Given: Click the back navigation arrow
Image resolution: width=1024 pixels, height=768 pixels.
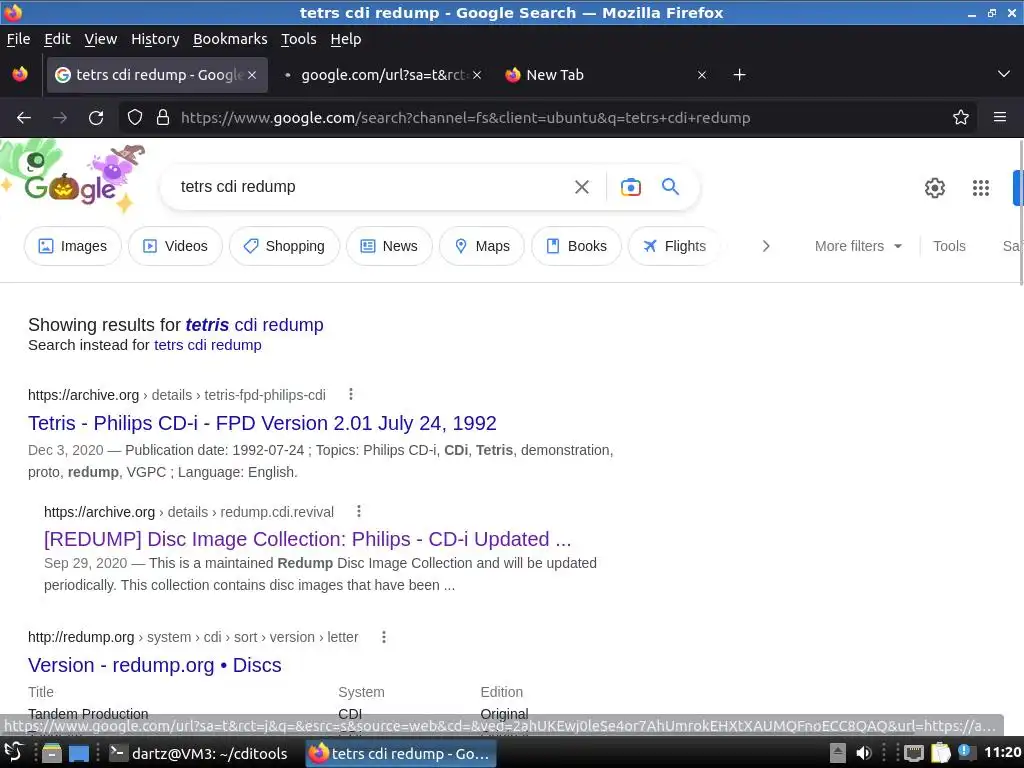Looking at the screenshot, I should pyautogui.click(x=24, y=118).
